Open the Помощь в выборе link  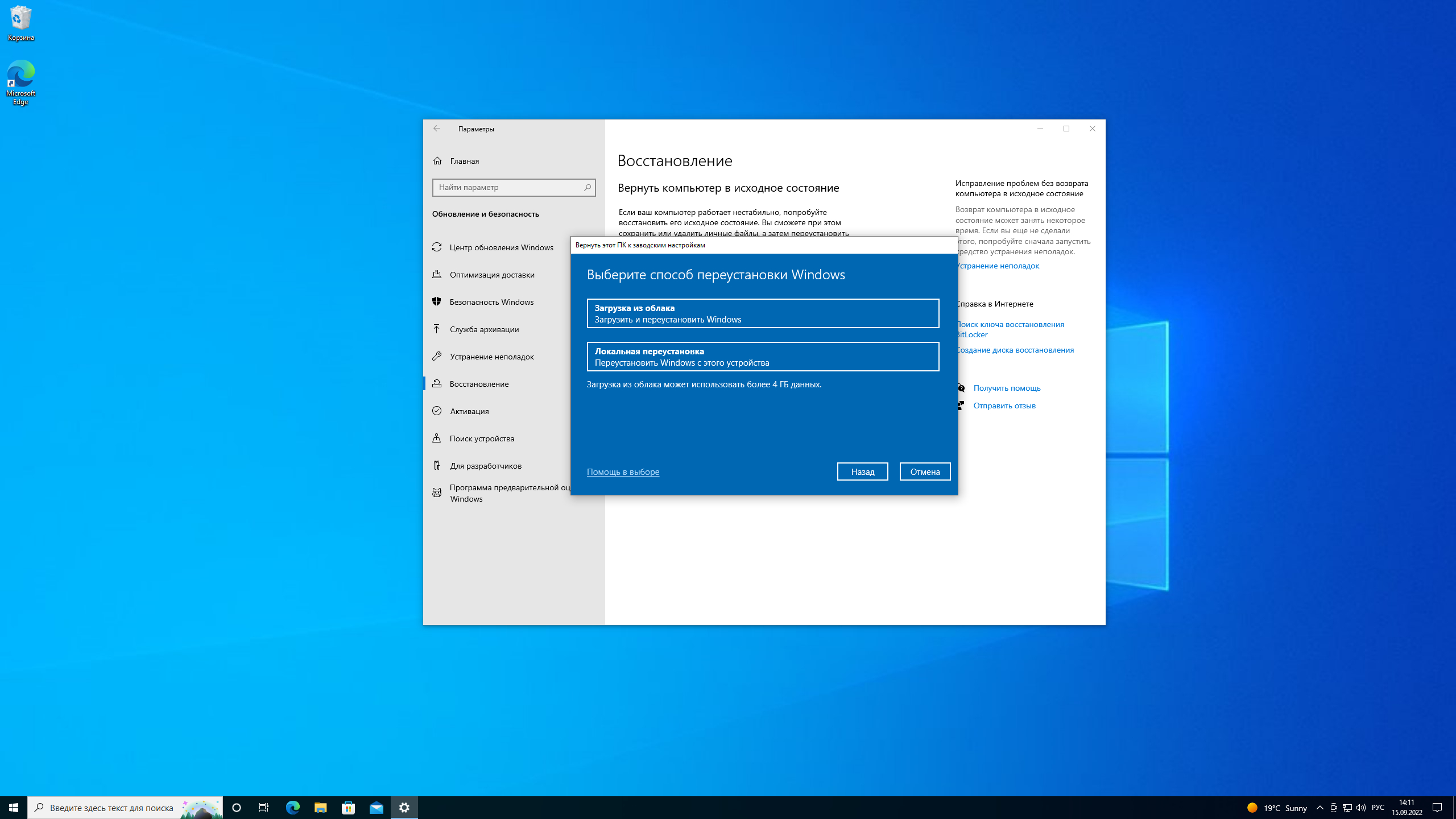click(x=623, y=471)
